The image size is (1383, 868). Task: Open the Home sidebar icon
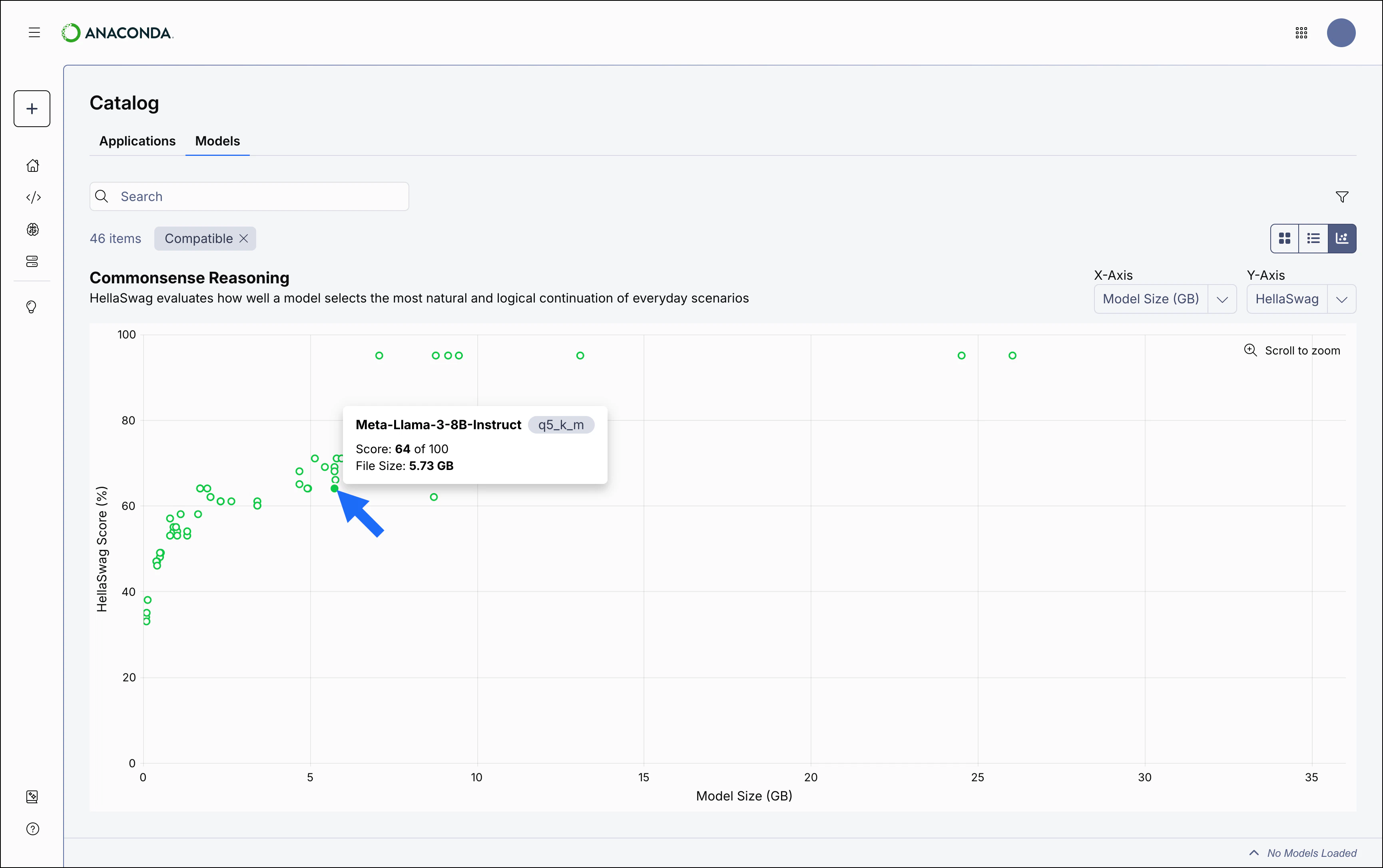pyautogui.click(x=33, y=165)
